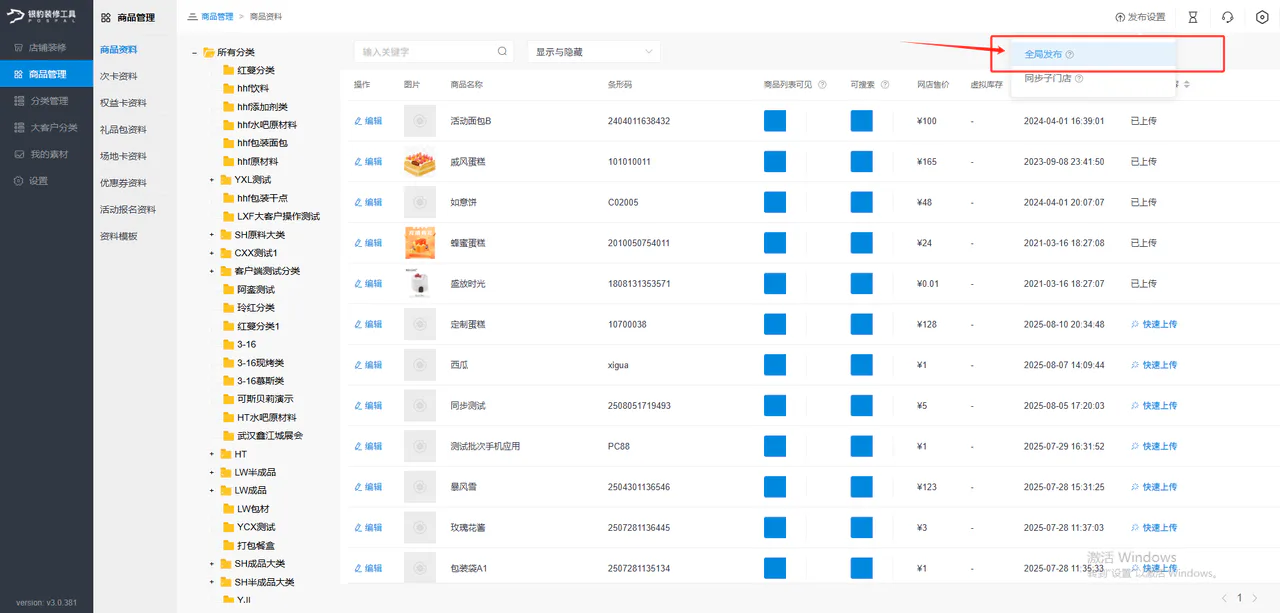Click the question mark next to 同步子门店
This screenshot has height=613, width=1280.
(x=1079, y=79)
